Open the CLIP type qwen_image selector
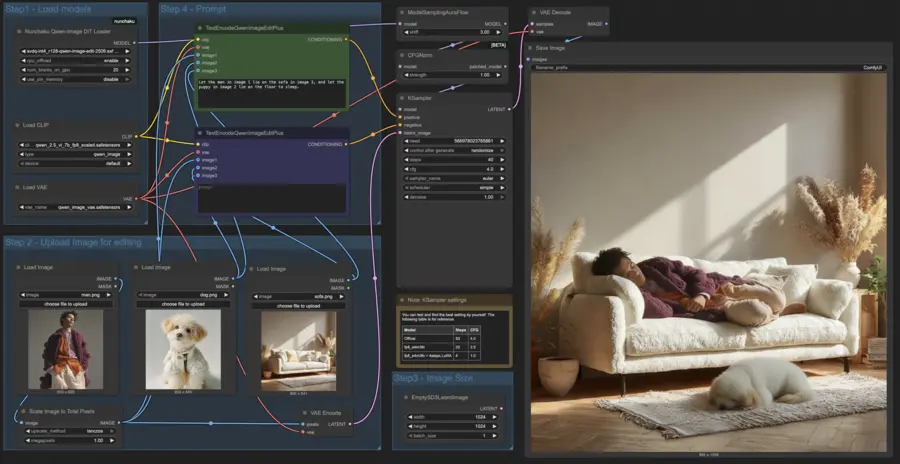900x464 pixels. click(x=76, y=154)
